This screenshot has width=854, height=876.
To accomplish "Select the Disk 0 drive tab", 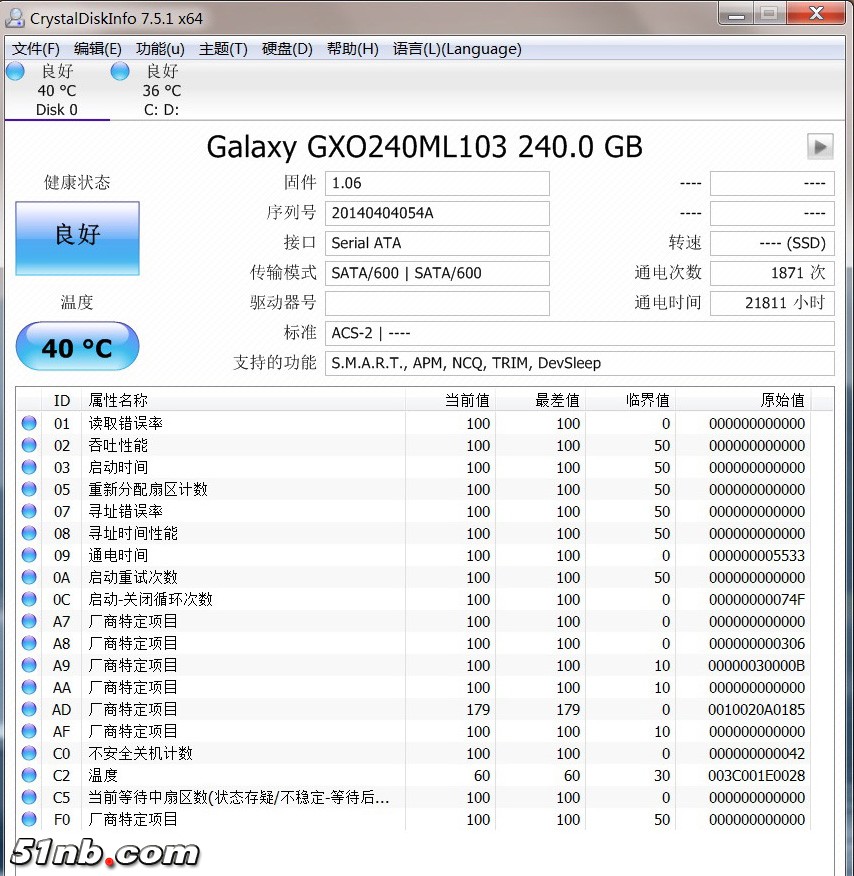I will pos(57,90).
